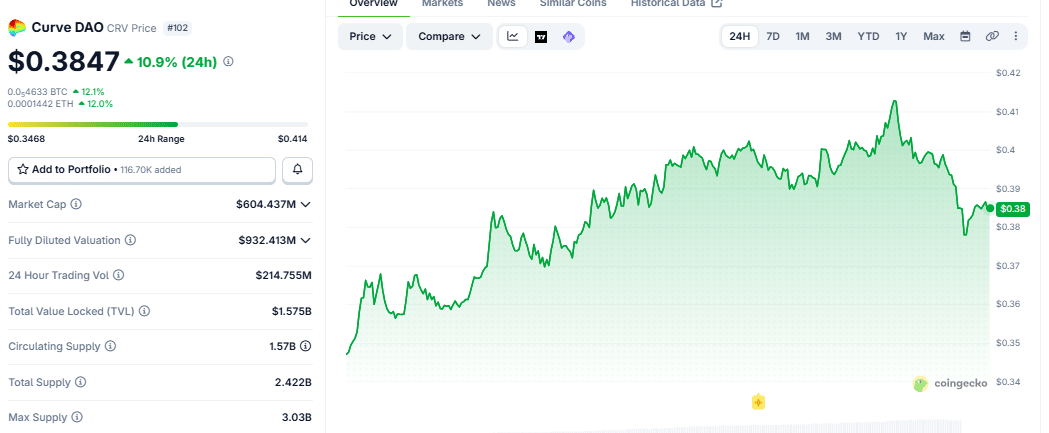The height and width of the screenshot is (433, 1049).
Task: Click the yellow event marker below chart
Action: point(758,402)
